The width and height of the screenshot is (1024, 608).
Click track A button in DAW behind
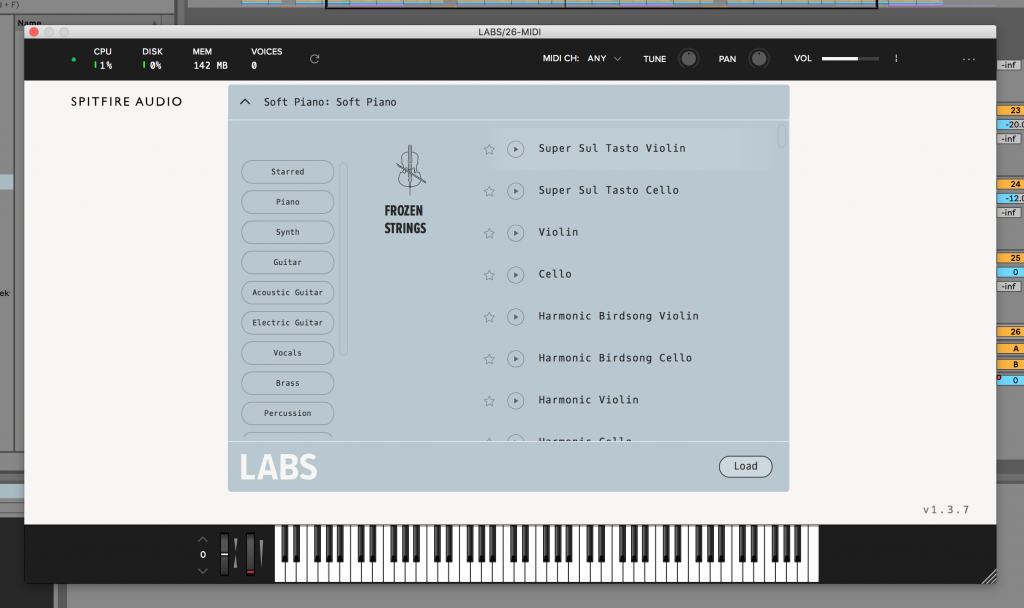pyautogui.click(x=1010, y=348)
